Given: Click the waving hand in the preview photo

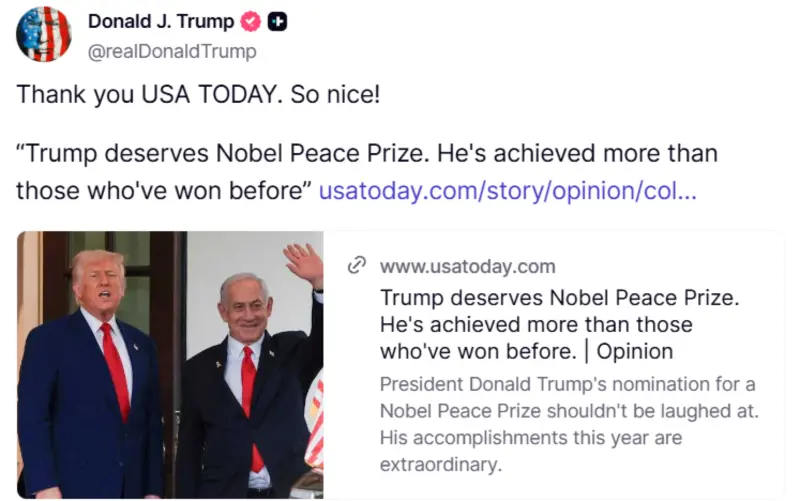Looking at the screenshot, I should pyautogui.click(x=305, y=264).
